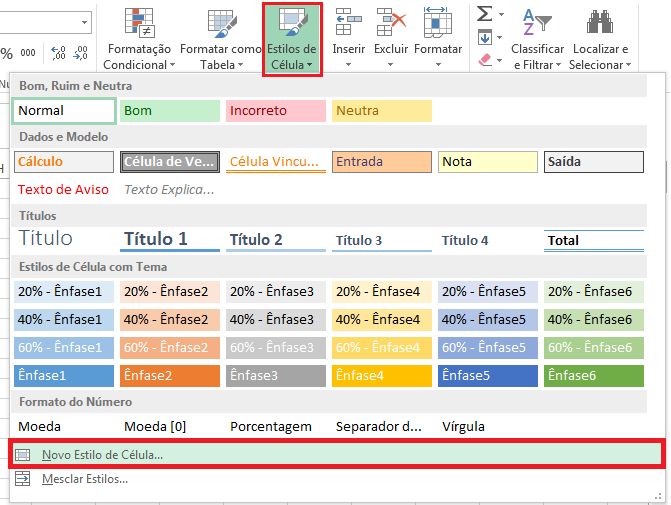Apply the Título 1 style
Image resolution: width=671 pixels, height=505 pixels.
pyautogui.click(x=170, y=240)
